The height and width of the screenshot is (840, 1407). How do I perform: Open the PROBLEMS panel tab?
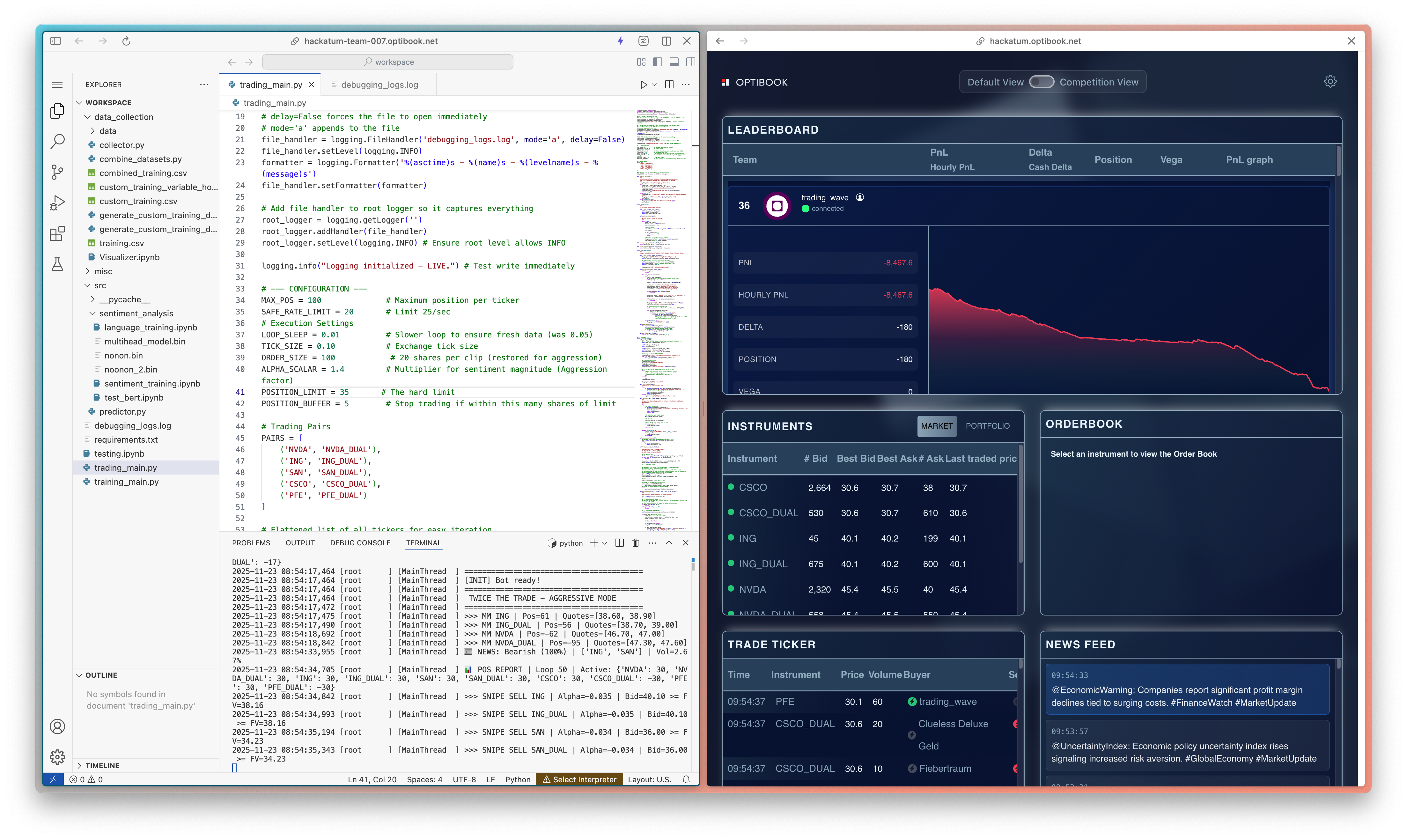[251, 543]
